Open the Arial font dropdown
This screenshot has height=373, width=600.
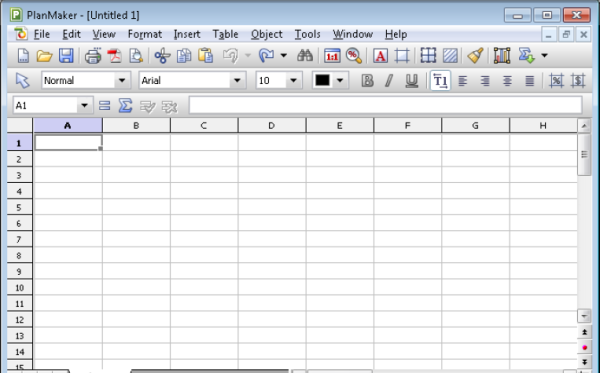click(x=237, y=81)
